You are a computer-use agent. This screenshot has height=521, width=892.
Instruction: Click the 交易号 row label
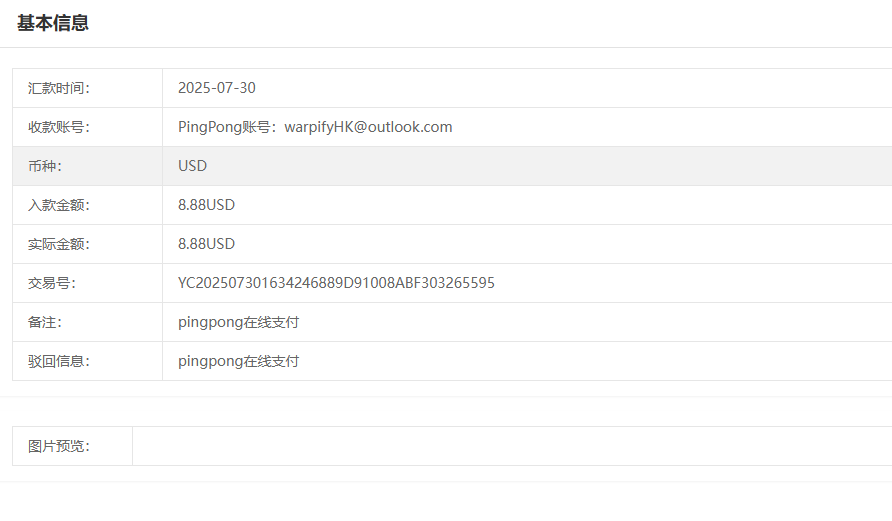click(52, 283)
